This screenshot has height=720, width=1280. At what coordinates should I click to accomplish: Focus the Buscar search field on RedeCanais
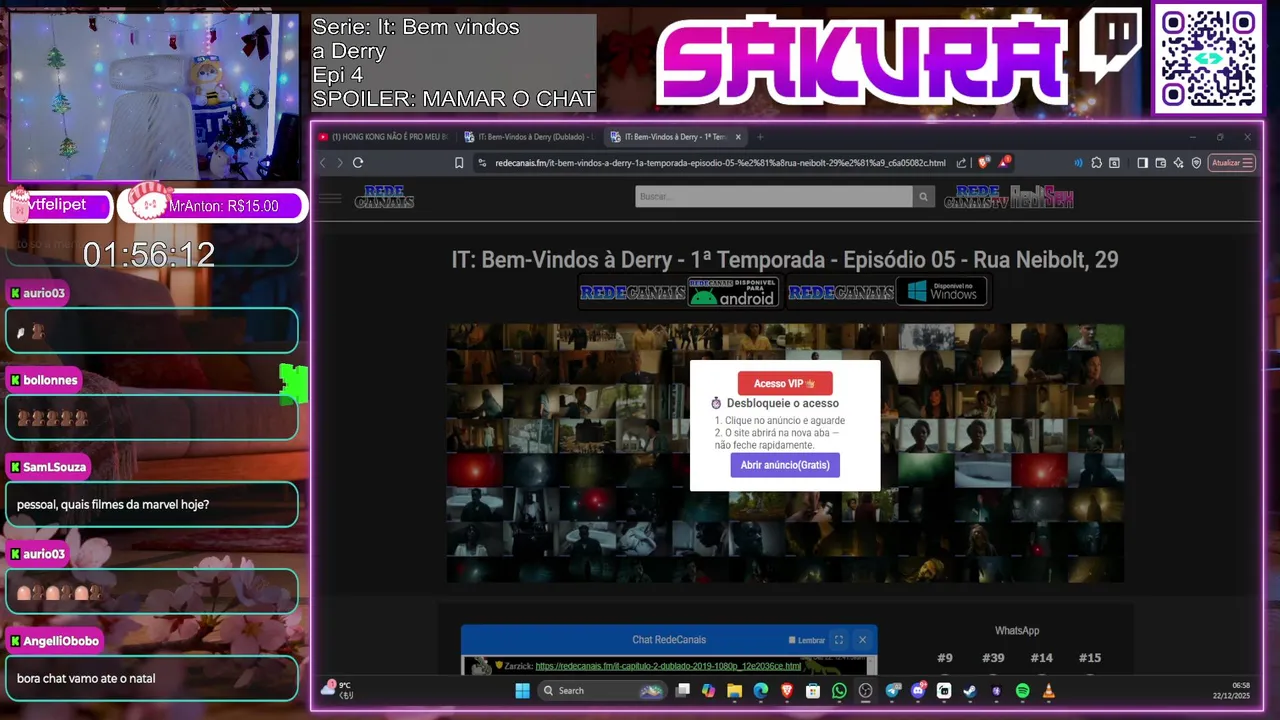774,197
